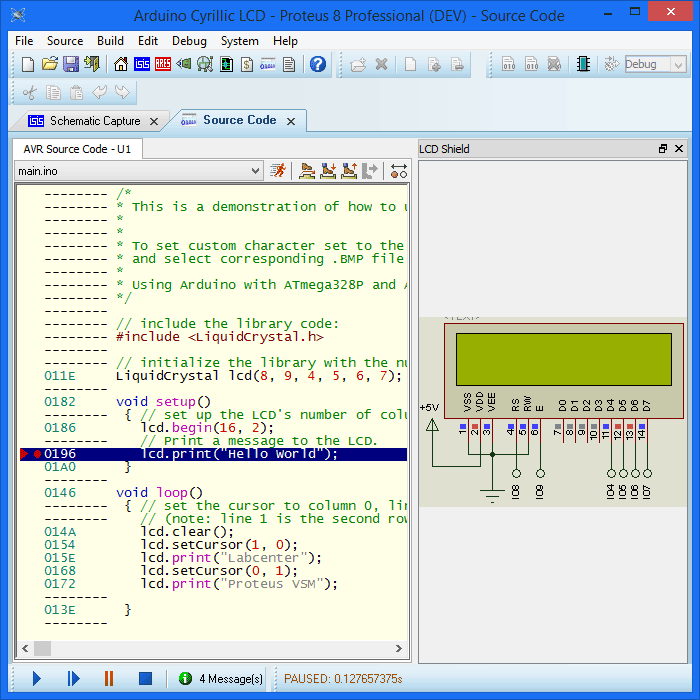Expand the Debug configuration dropdown
The image size is (700, 700).
[678, 64]
